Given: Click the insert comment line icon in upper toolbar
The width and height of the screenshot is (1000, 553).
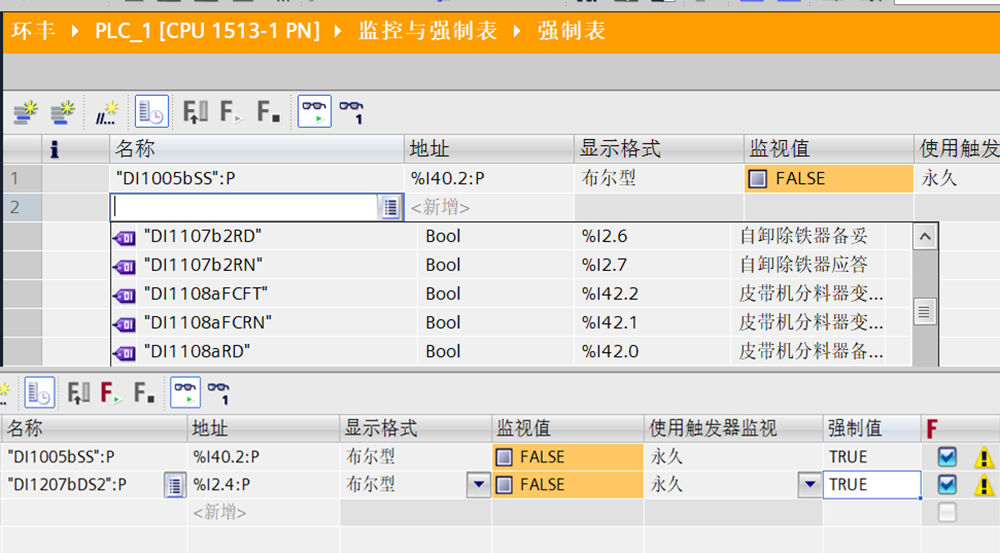Looking at the screenshot, I should click(106, 111).
